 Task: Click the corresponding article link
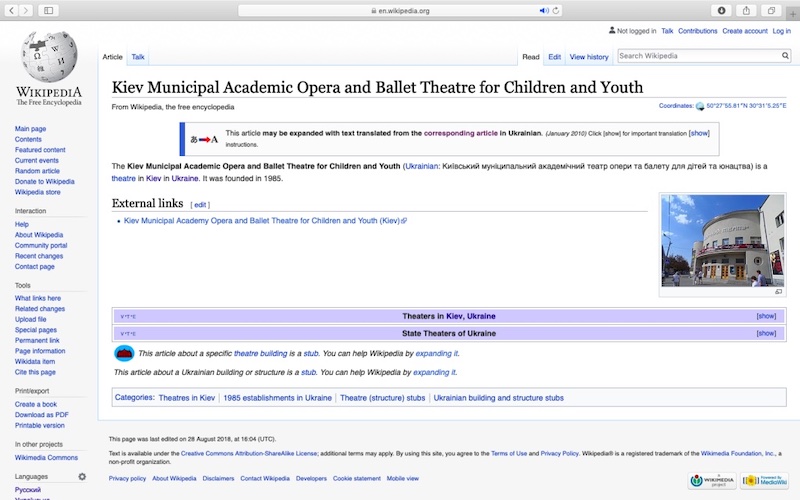(x=460, y=133)
